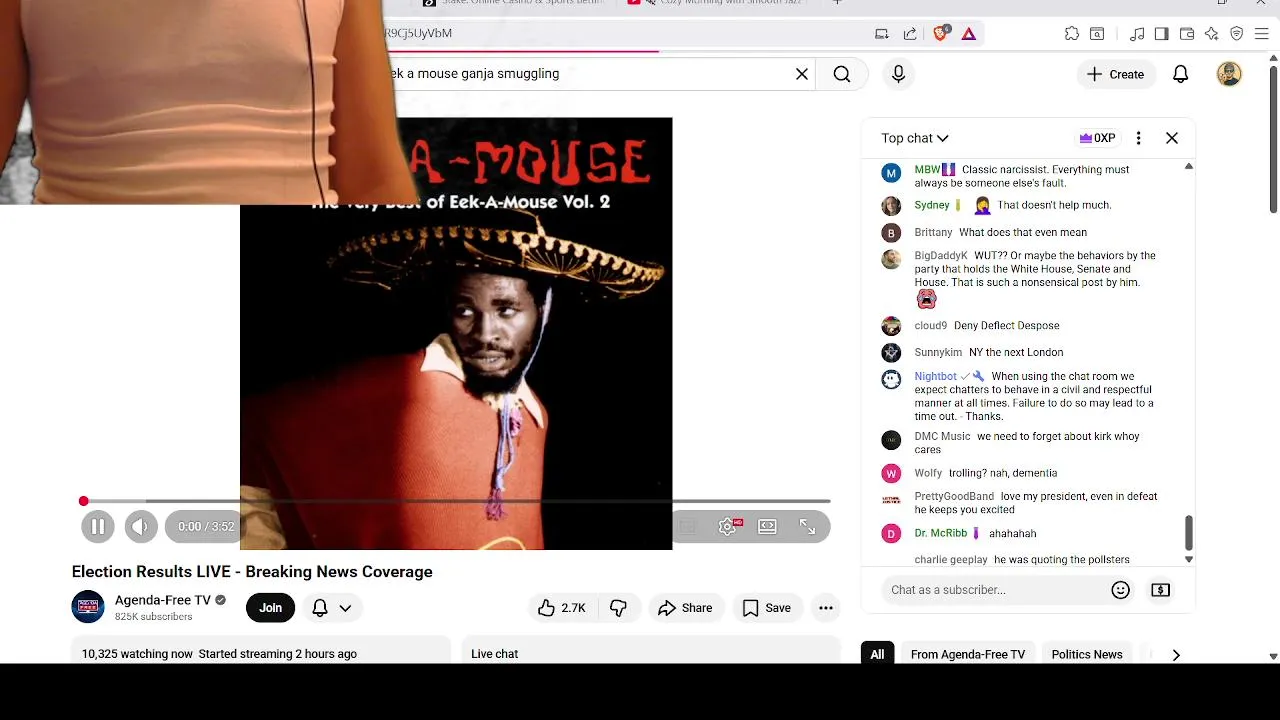Dislike the video
Screen dimensions: 1280x720
click(619, 608)
